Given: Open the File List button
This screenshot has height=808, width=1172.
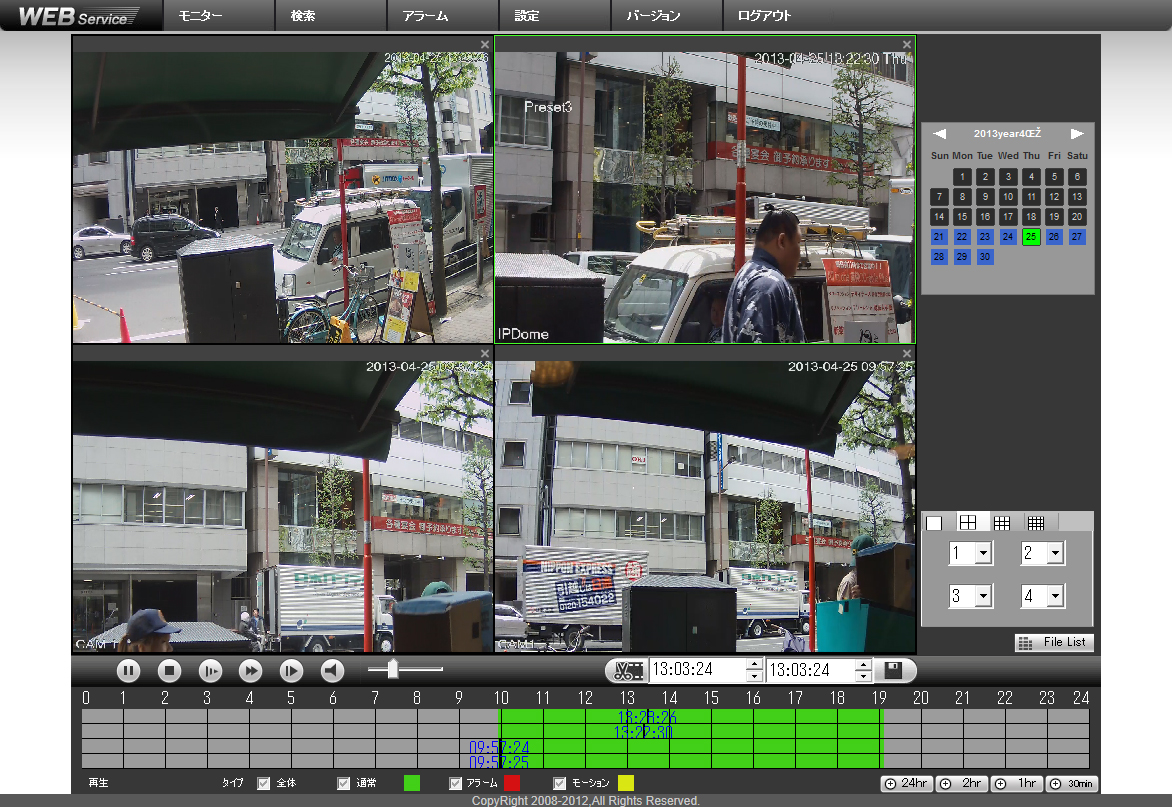Looking at the screenshot, I should coord(1054,643).
